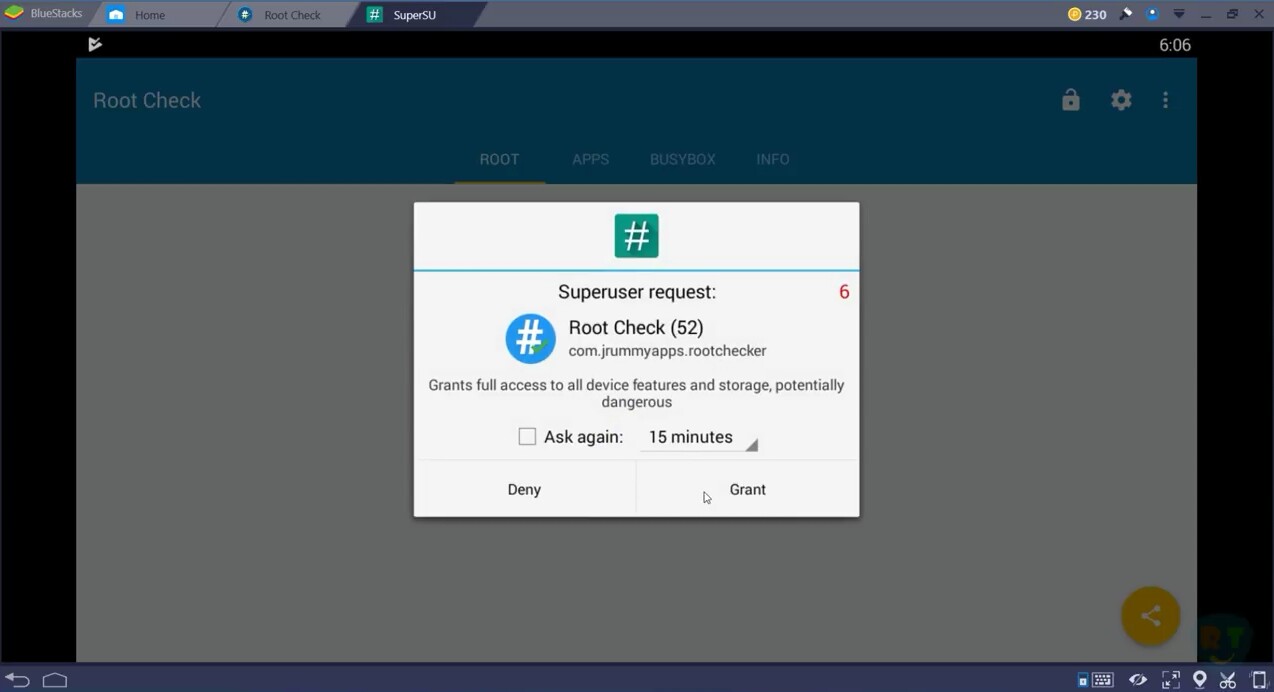The width and height of the screenshot is (1274, 692).
Task: Click the shake device phone icon
Action: (x=1259, y=680)
